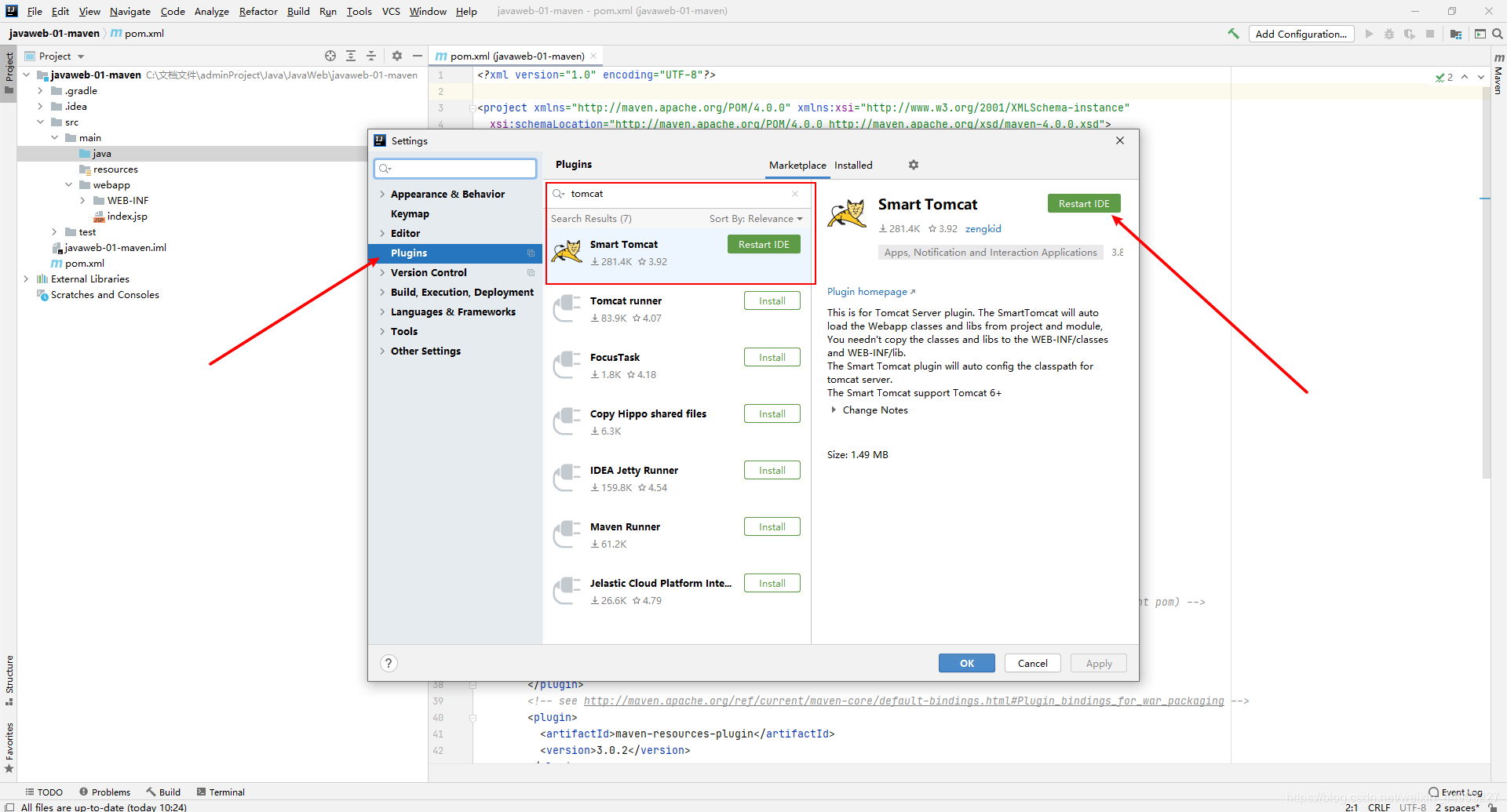Expand Languages & Frameworks settings
This screenshot has height=812, width=1507.
point(382,311)
